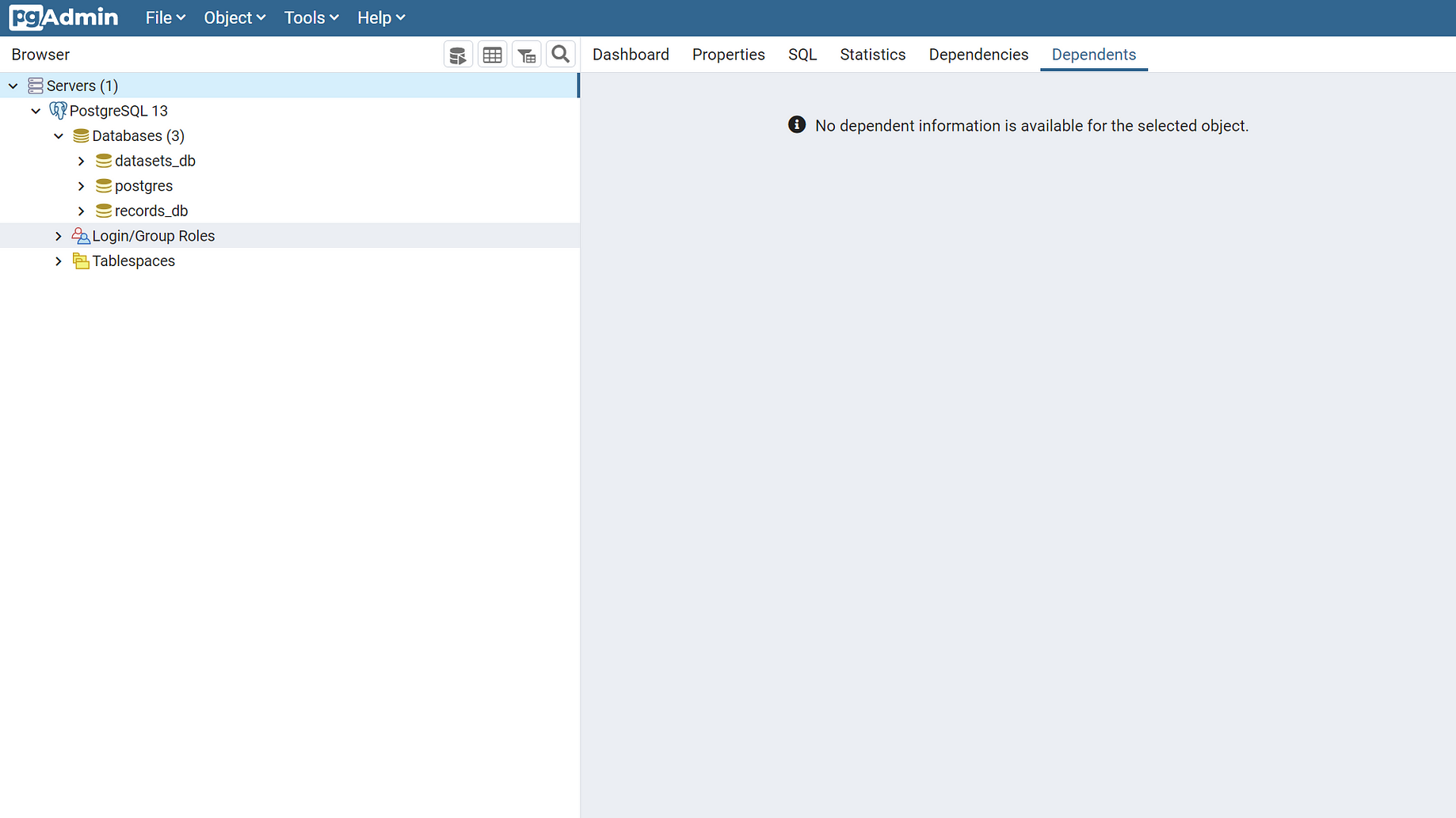
Task: Click the Servers group icon
Action: click(36, 86)
